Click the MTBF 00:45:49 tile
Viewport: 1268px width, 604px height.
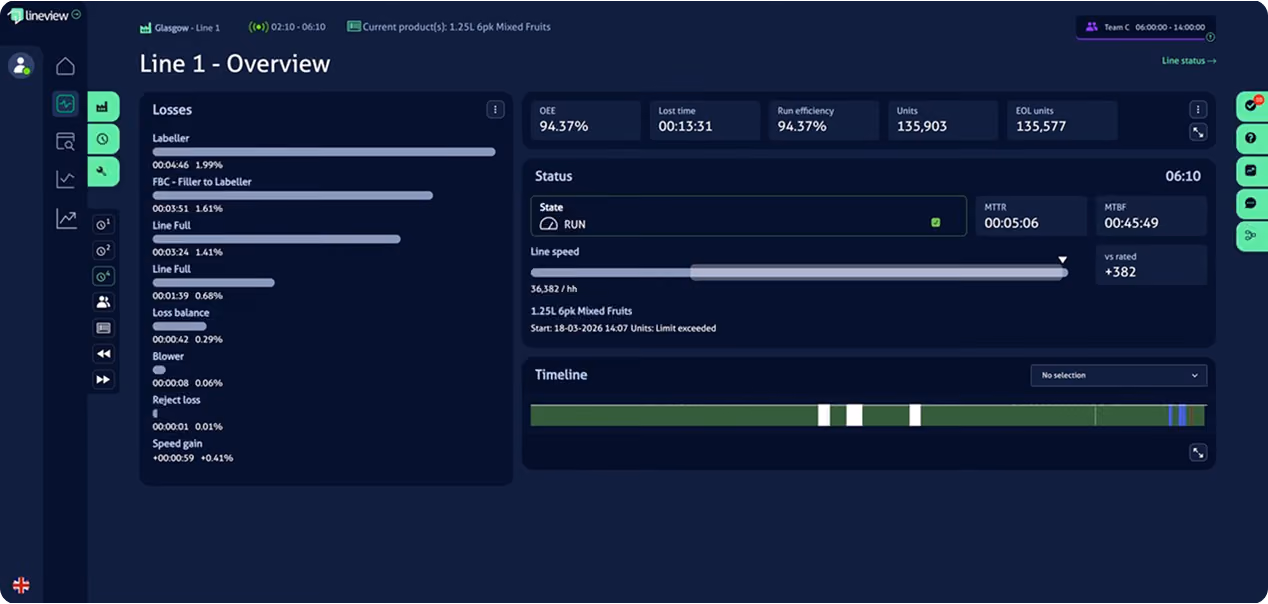1151,216
